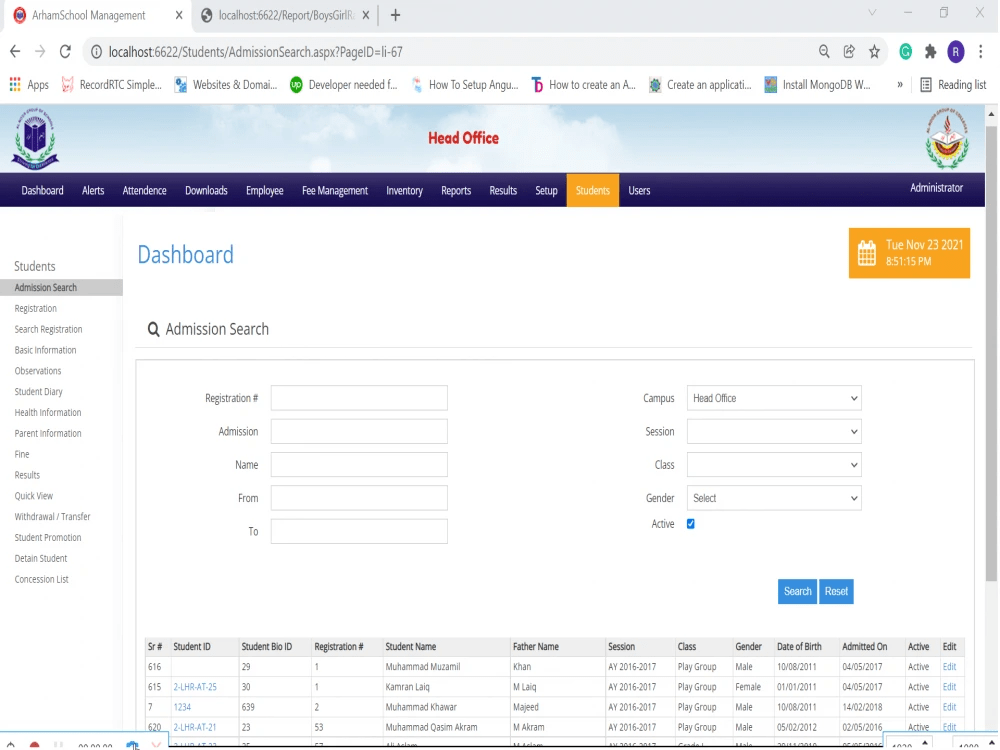
Task: Switch to the Reports menu item
Action: (x=456, y=190)
